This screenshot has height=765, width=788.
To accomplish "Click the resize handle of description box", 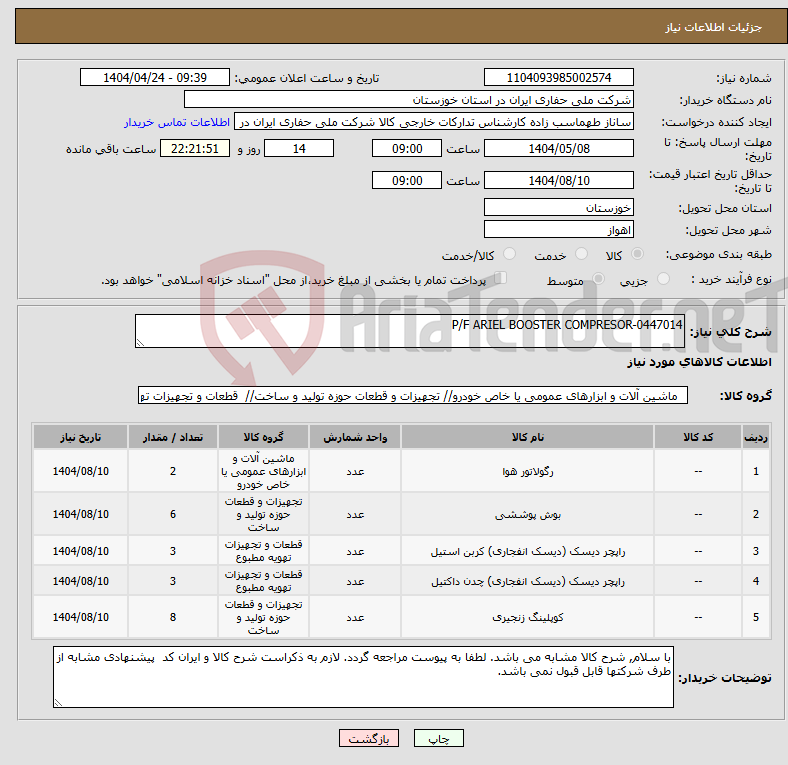I will 140,343.
